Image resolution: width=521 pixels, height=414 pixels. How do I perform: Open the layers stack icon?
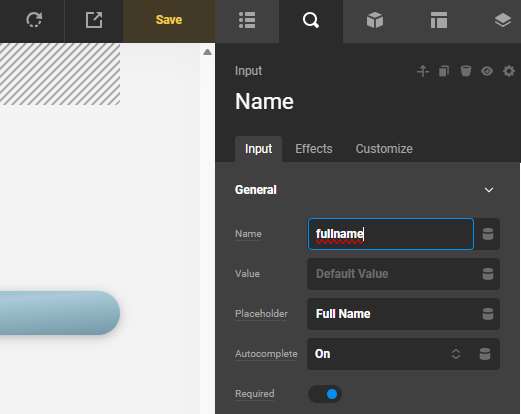[503, 20]
